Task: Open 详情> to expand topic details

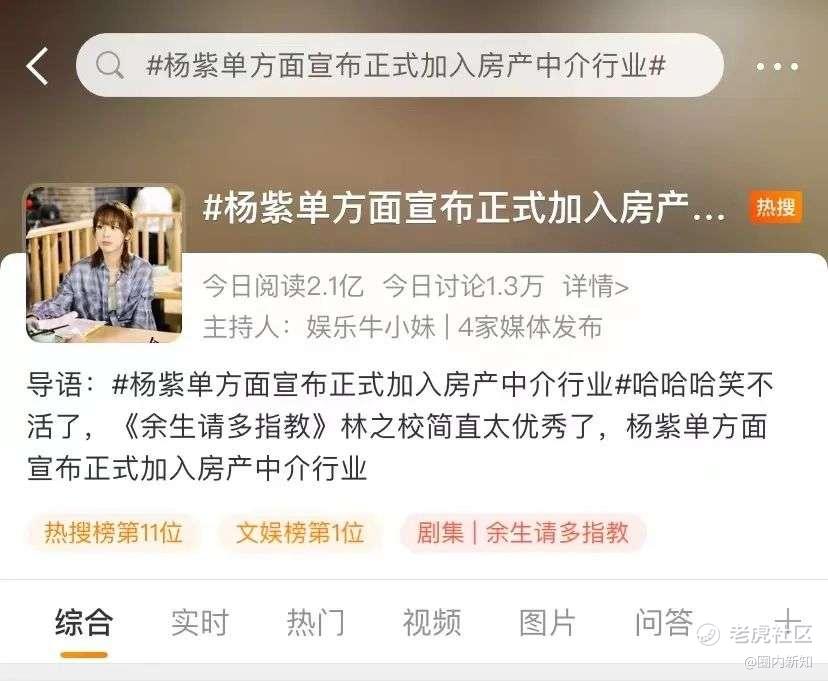Action: 596,287
